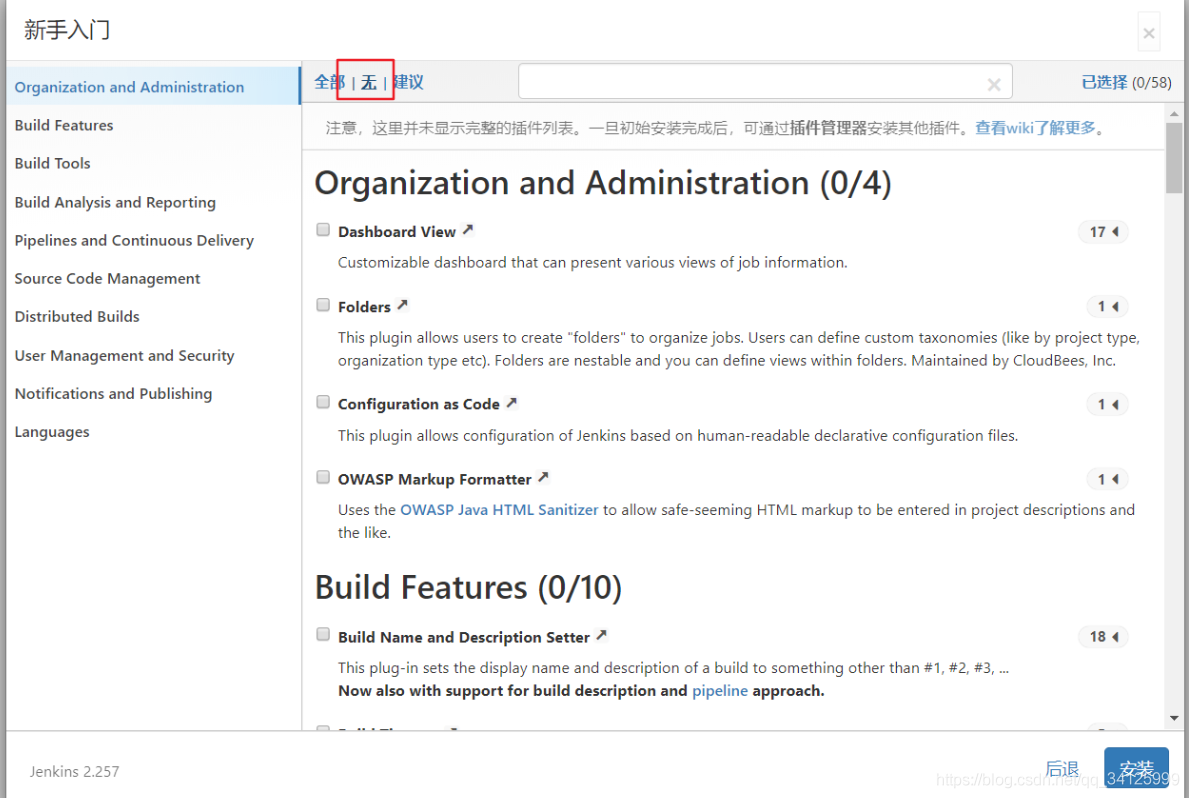Click Dashboard View plugin title
The image size is (1189, 798).
(x=397, y=231)
